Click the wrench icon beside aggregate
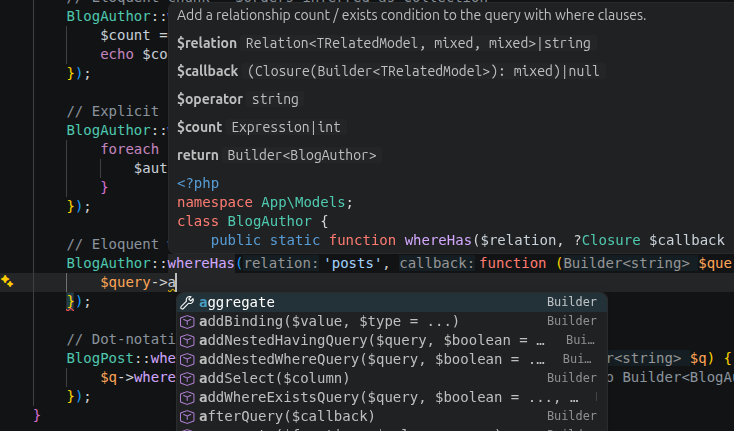734x431 pixels. tap(187, 302)
